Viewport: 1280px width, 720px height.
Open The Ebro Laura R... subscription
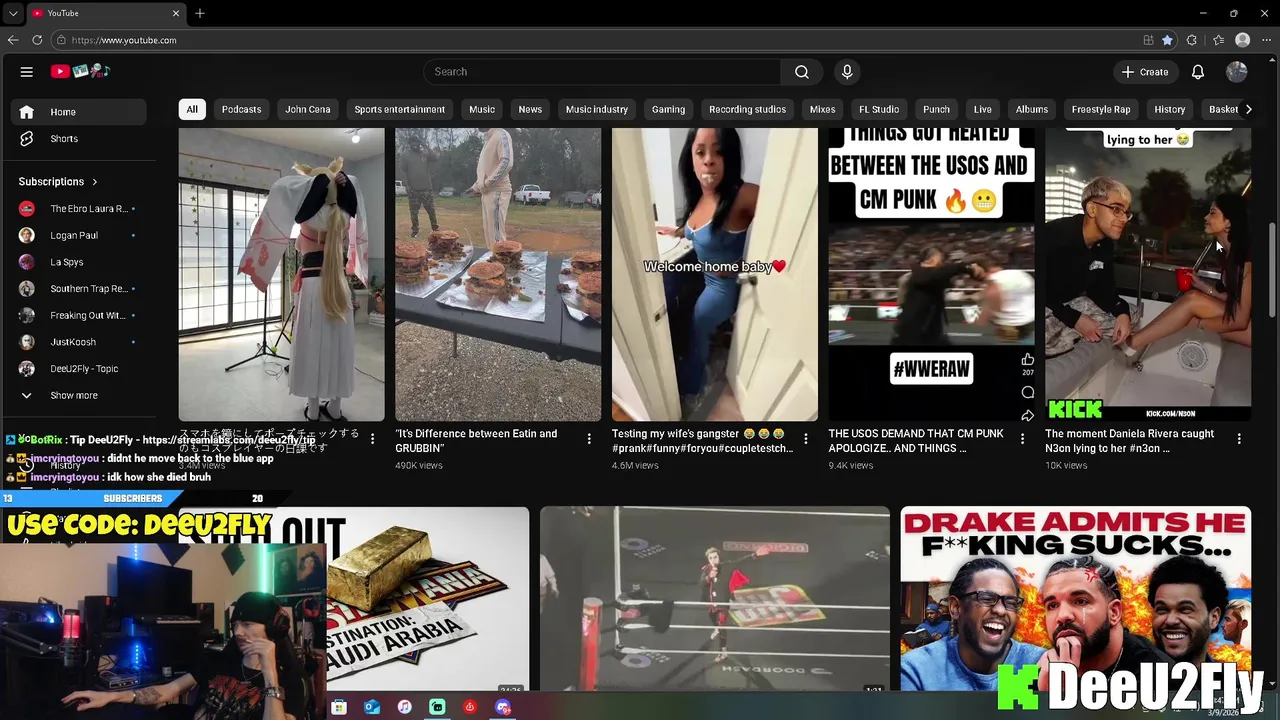pos(78,208)
